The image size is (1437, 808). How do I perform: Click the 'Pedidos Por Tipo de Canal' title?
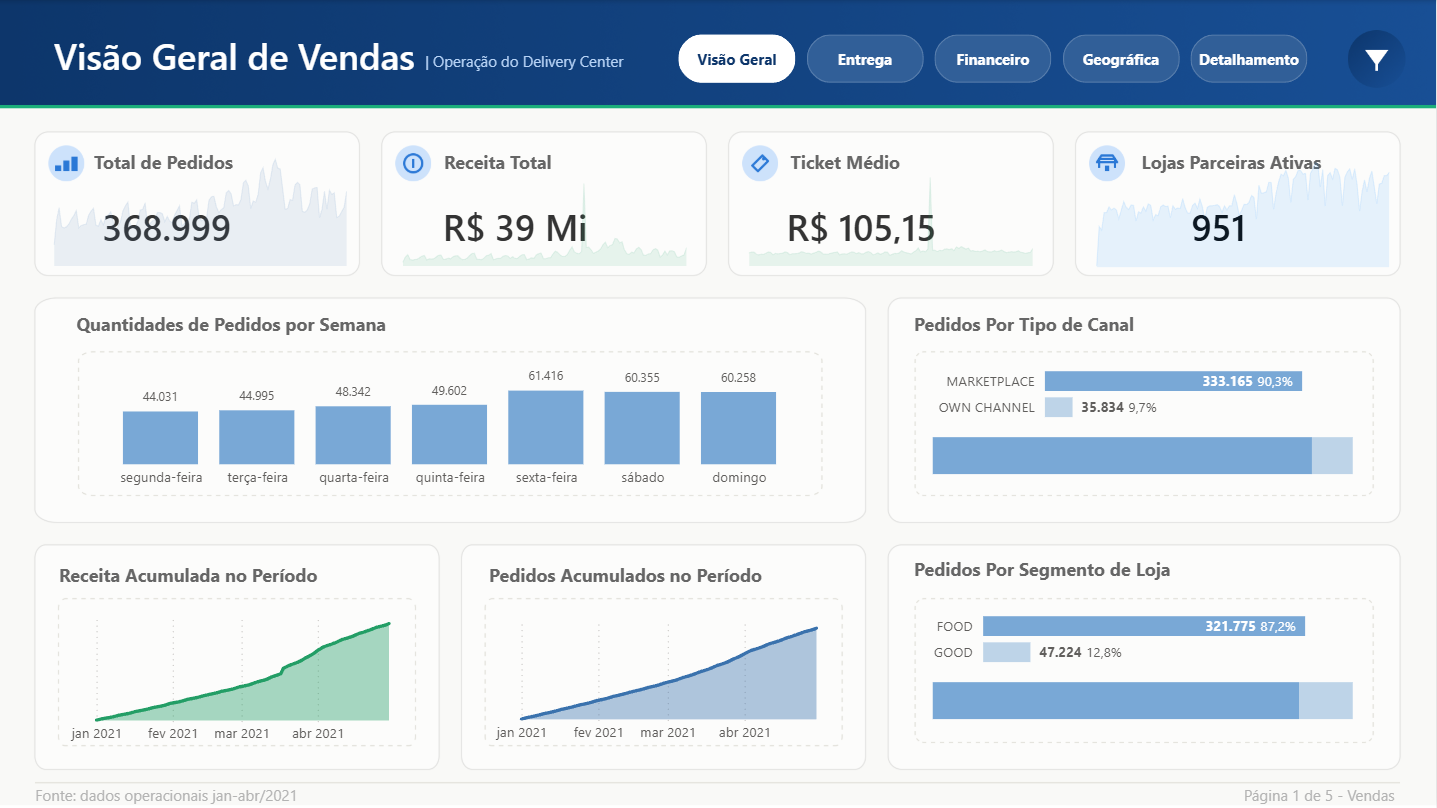(1024, 325)
